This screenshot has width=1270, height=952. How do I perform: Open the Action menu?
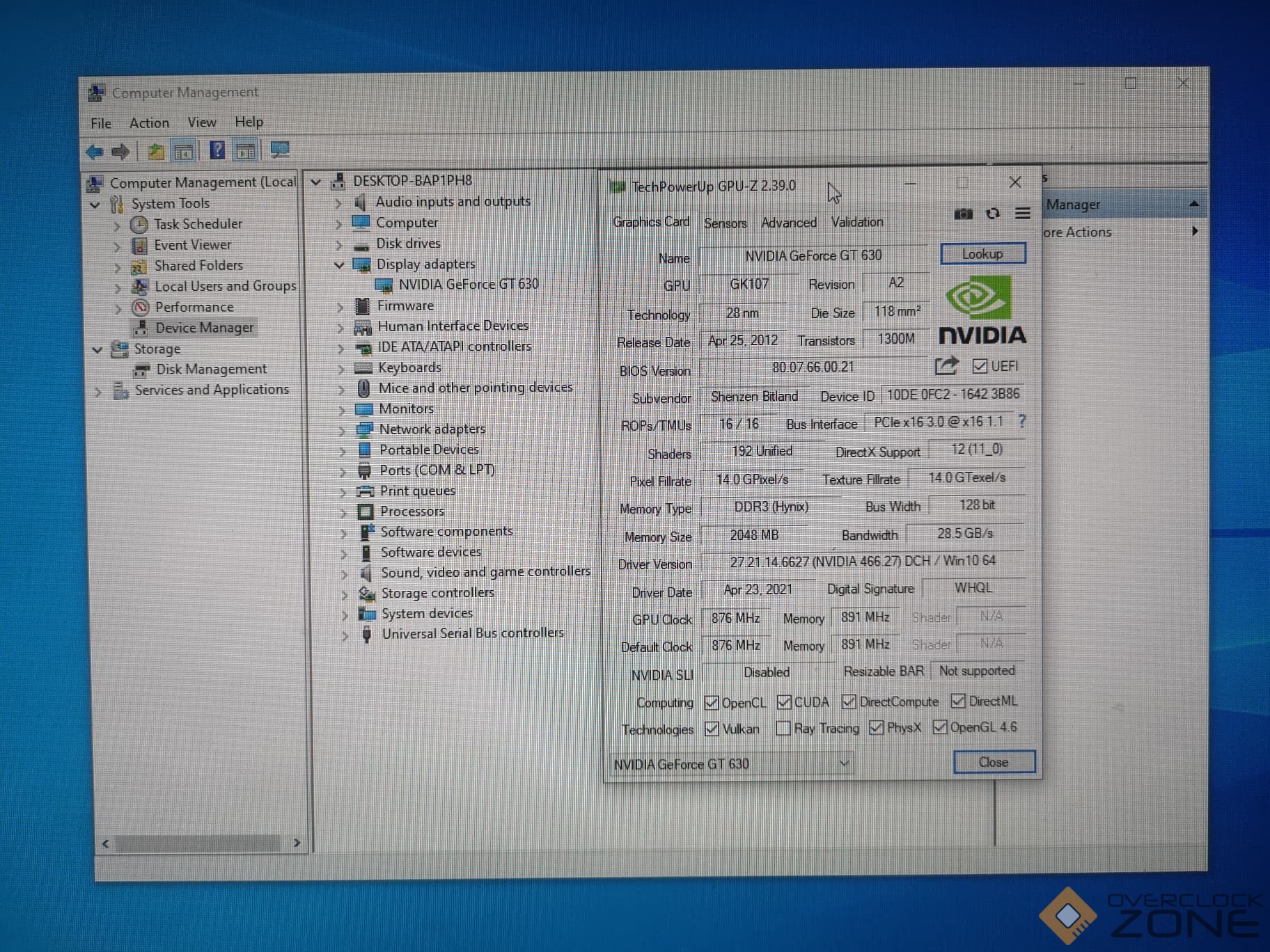pyautogui.click(x=149, y=123)
